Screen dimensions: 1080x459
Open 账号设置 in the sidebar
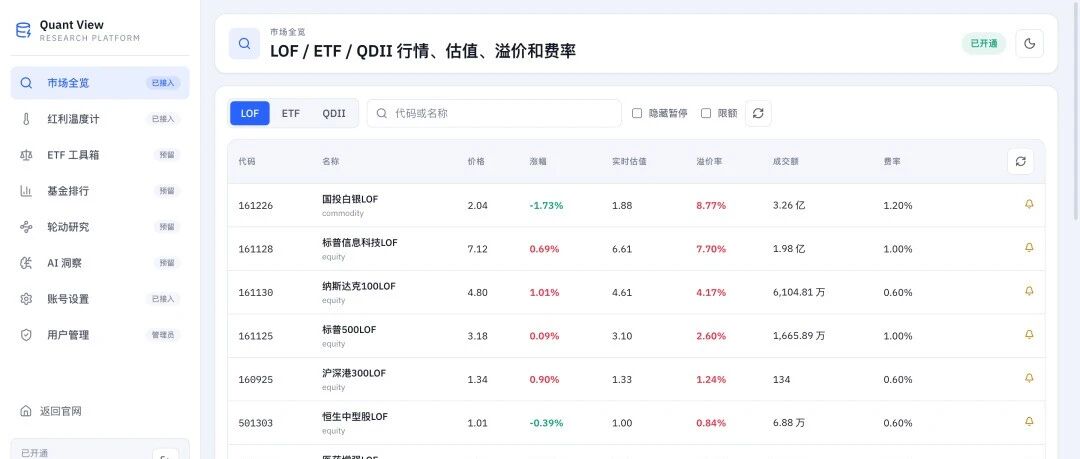click(x=100, y=299)
